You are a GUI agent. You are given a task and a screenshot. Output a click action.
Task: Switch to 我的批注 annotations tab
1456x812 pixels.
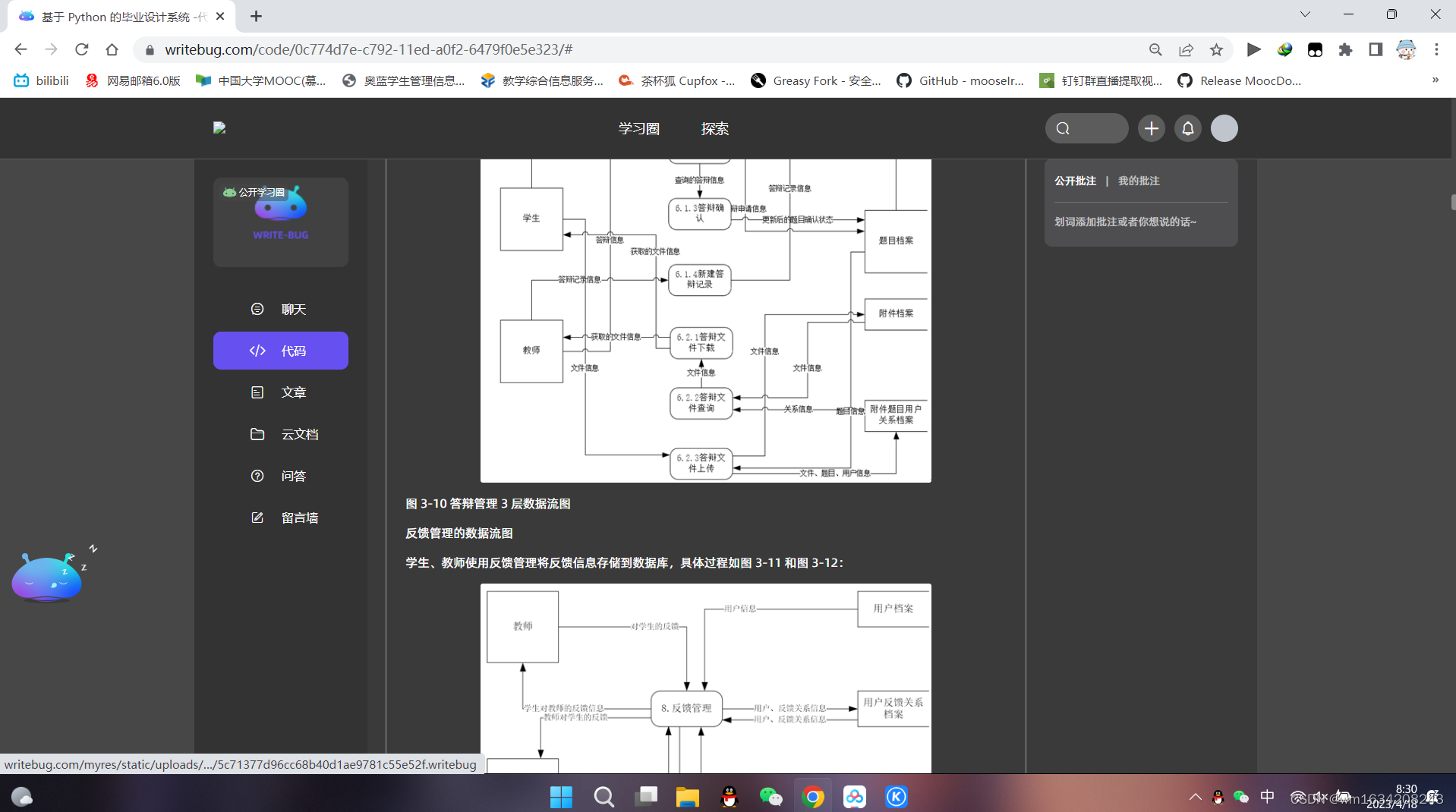click(1139, 181)
